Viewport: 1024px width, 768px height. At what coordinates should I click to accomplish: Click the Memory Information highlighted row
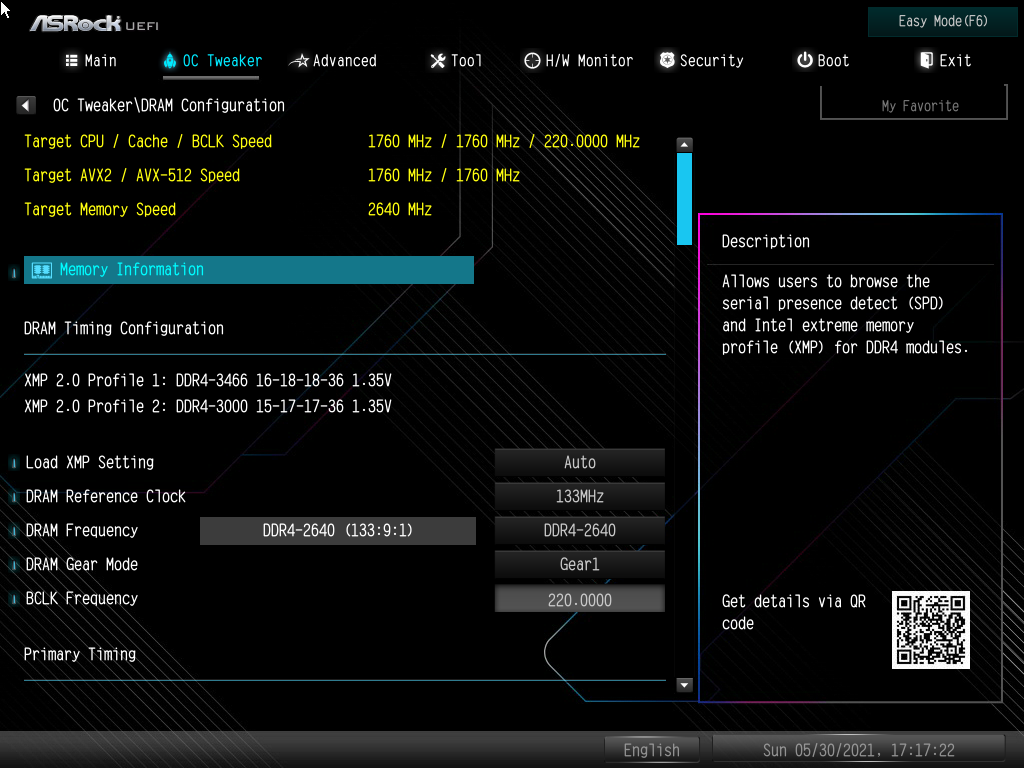click(248, 269)
